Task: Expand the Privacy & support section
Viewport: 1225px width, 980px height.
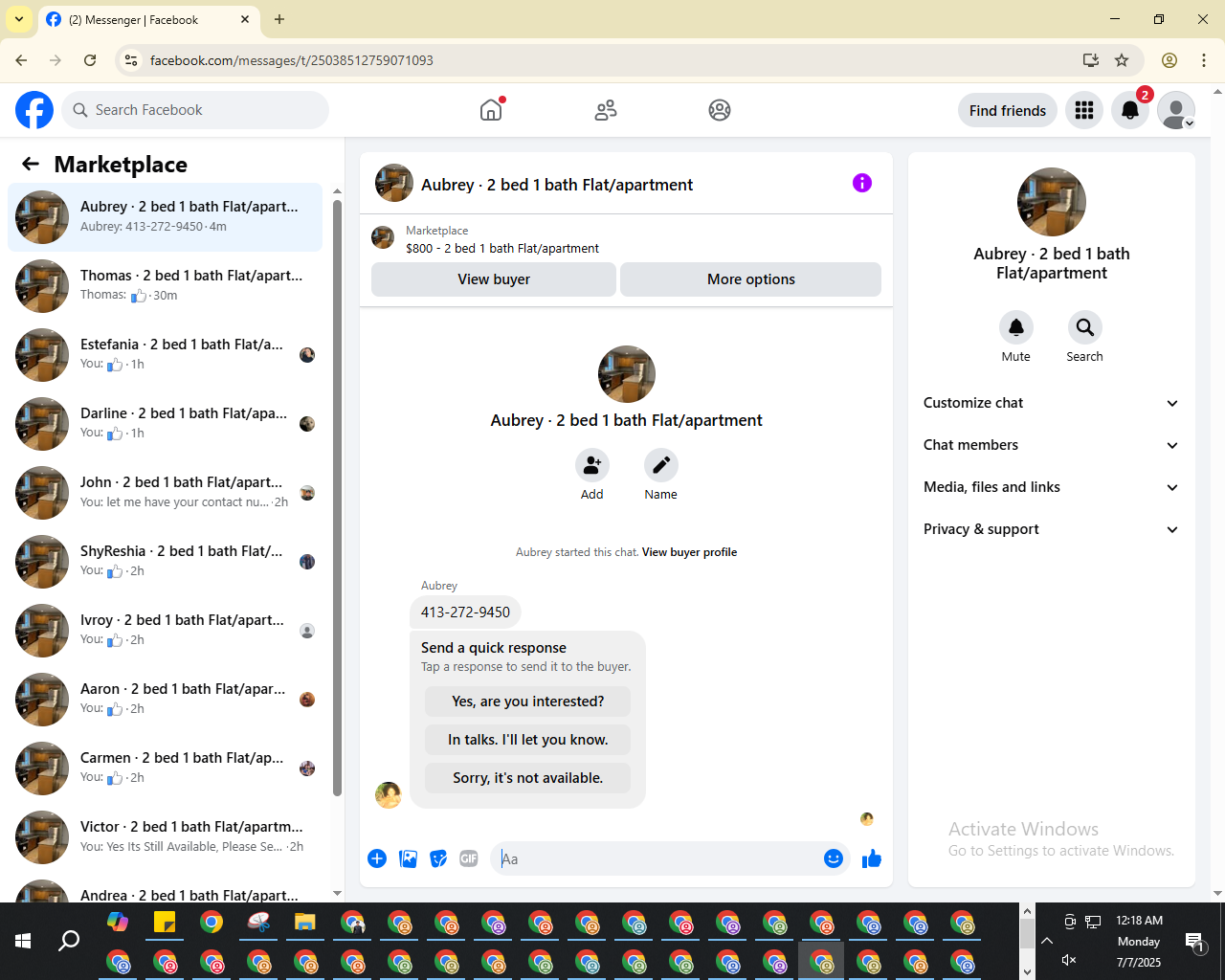Action: [x=1051, y=529]
